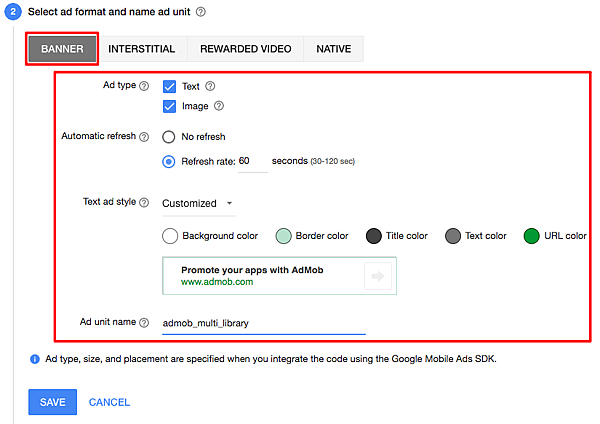Click help icon beside Text ad style
600x424 pixels.
pos(144,203)
